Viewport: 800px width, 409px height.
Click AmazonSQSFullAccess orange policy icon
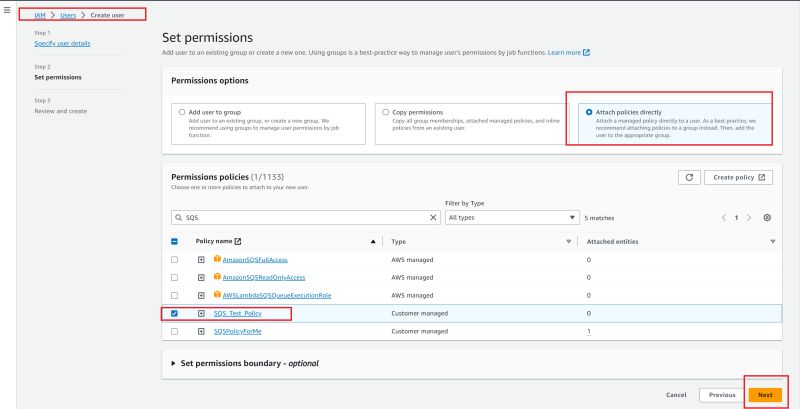pos(217,259)
